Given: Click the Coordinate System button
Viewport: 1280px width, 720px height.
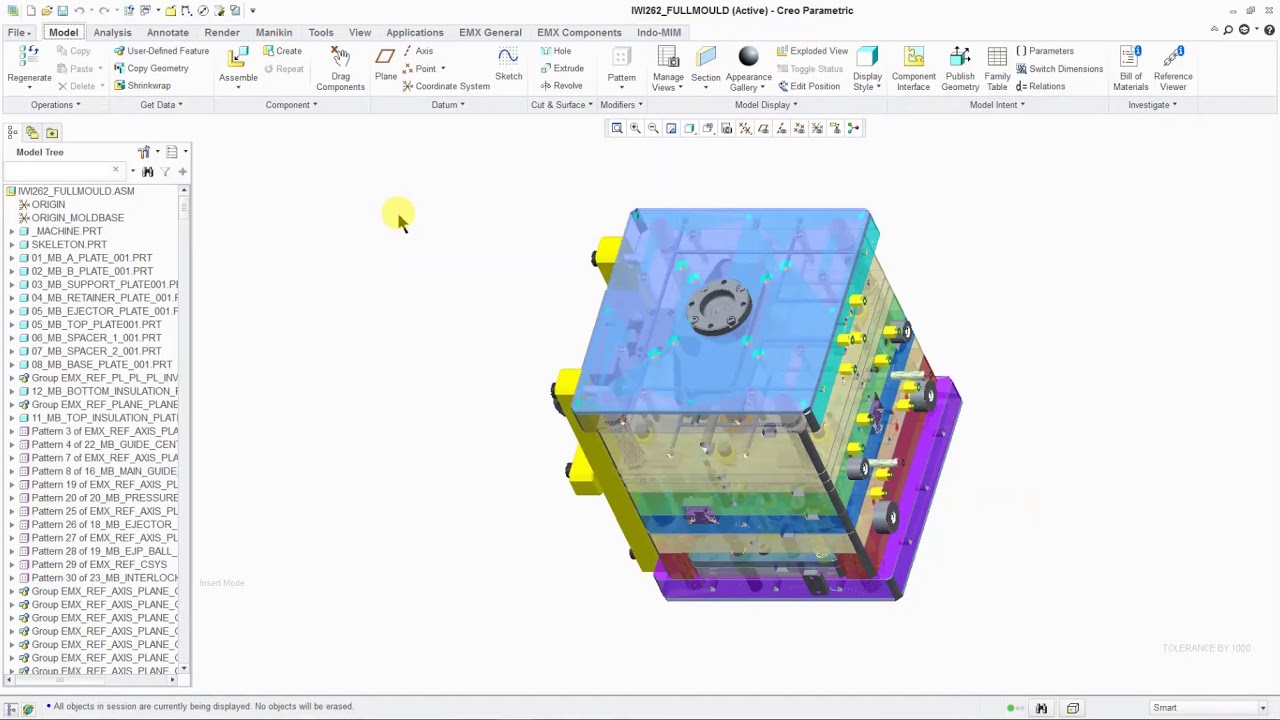Looking at the screenshot, I should (x=446, y=86).
